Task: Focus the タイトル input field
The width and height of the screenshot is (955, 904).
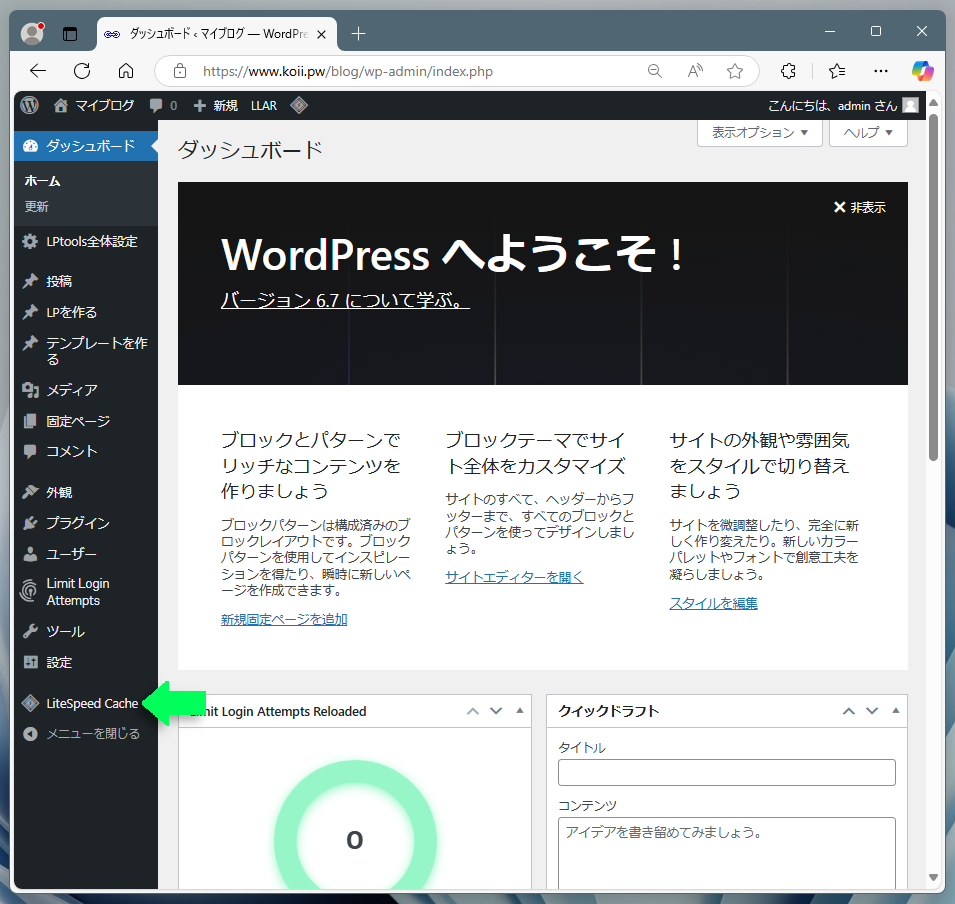Action: [727, 772]
